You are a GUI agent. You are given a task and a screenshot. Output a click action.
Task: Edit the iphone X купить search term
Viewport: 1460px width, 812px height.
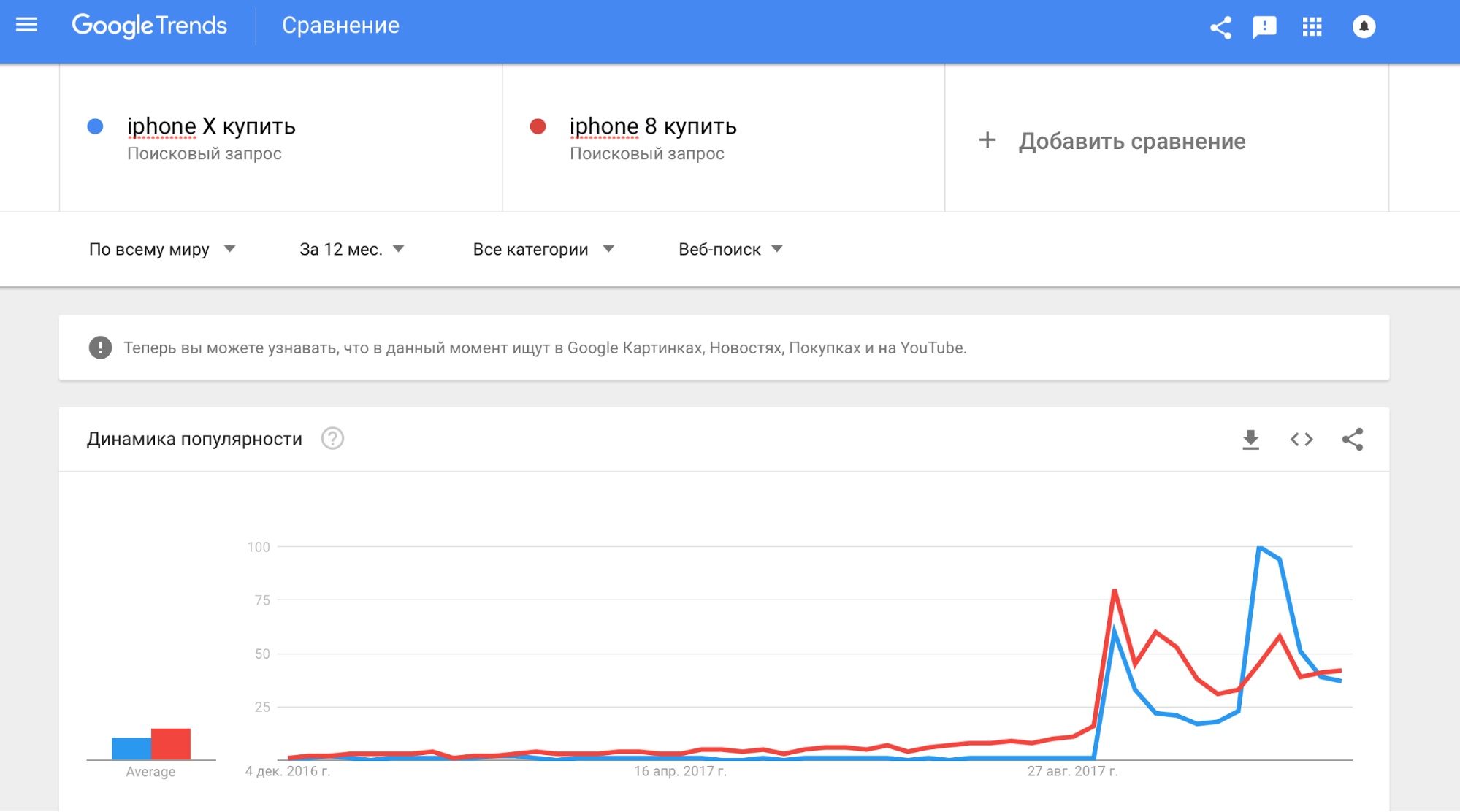tap(211, 127)
